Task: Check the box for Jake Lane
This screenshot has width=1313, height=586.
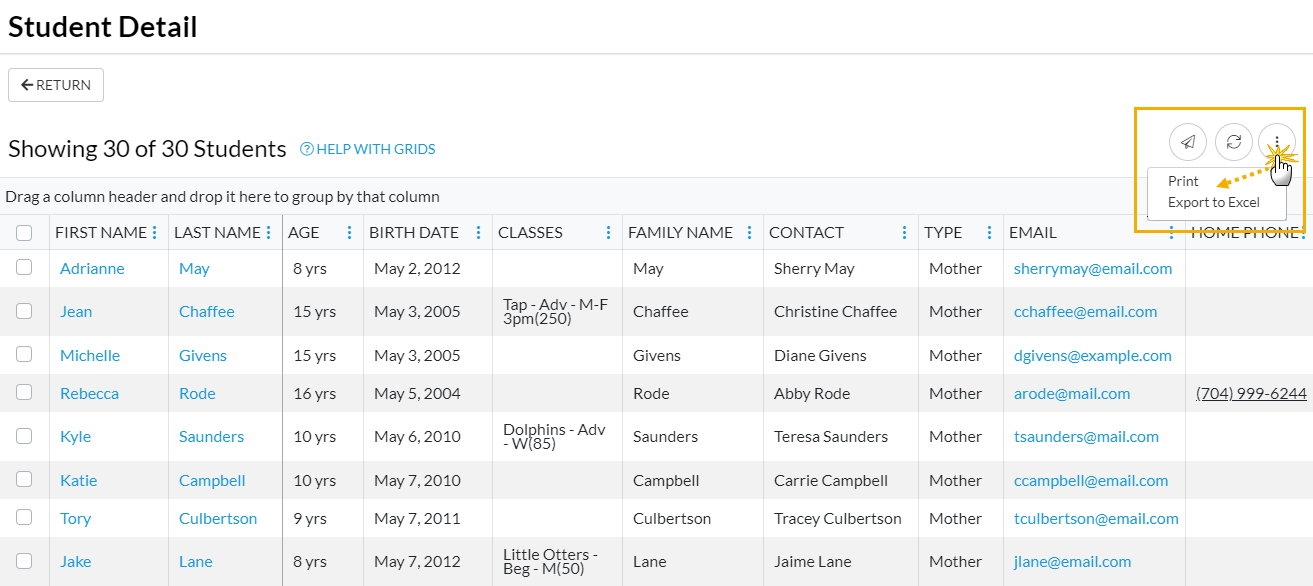Action: tap(24, 560)
